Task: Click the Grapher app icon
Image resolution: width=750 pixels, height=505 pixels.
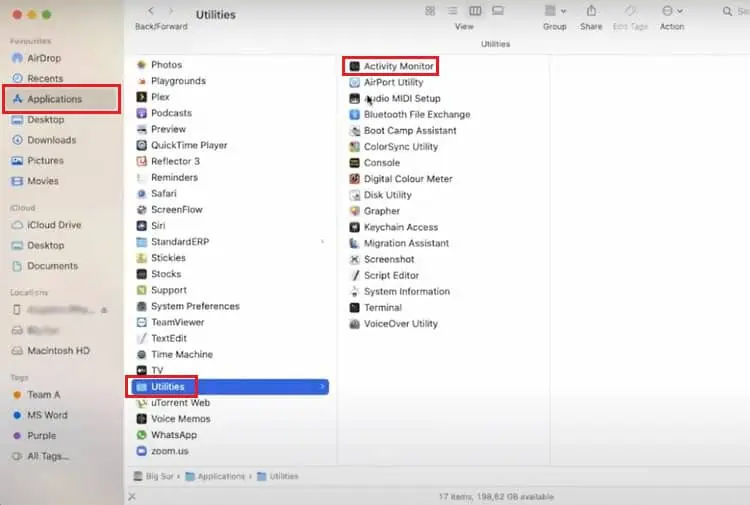Action: pyautogui.click(x=354, y=211)
